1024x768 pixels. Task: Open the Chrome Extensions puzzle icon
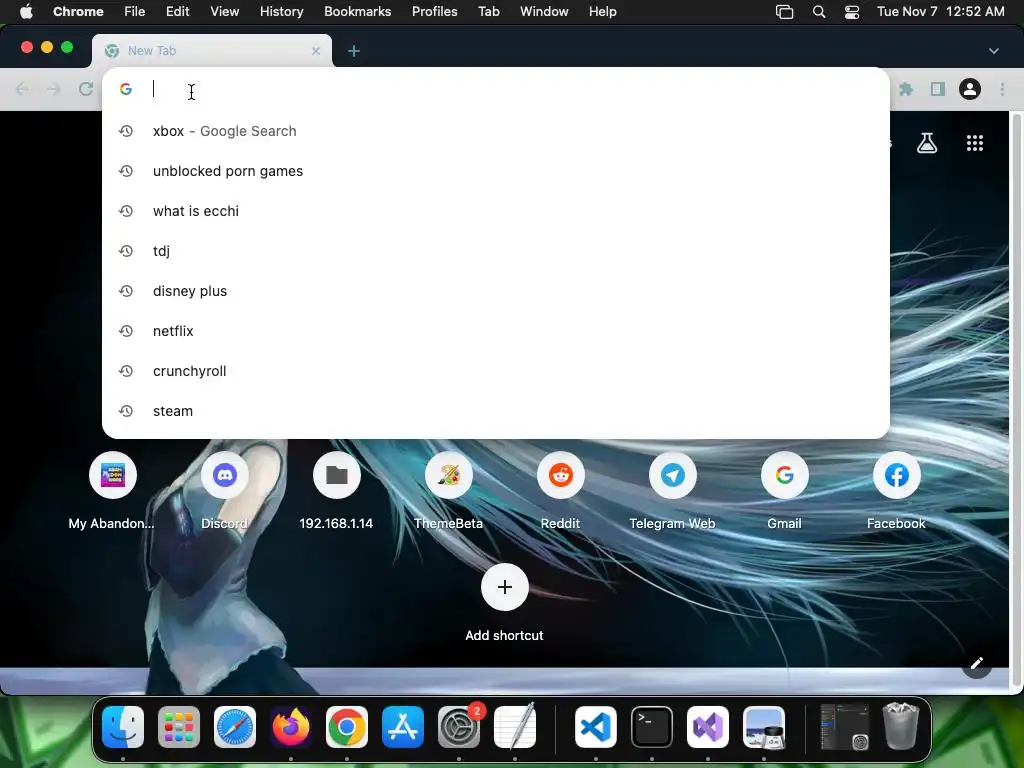(906, 89)
